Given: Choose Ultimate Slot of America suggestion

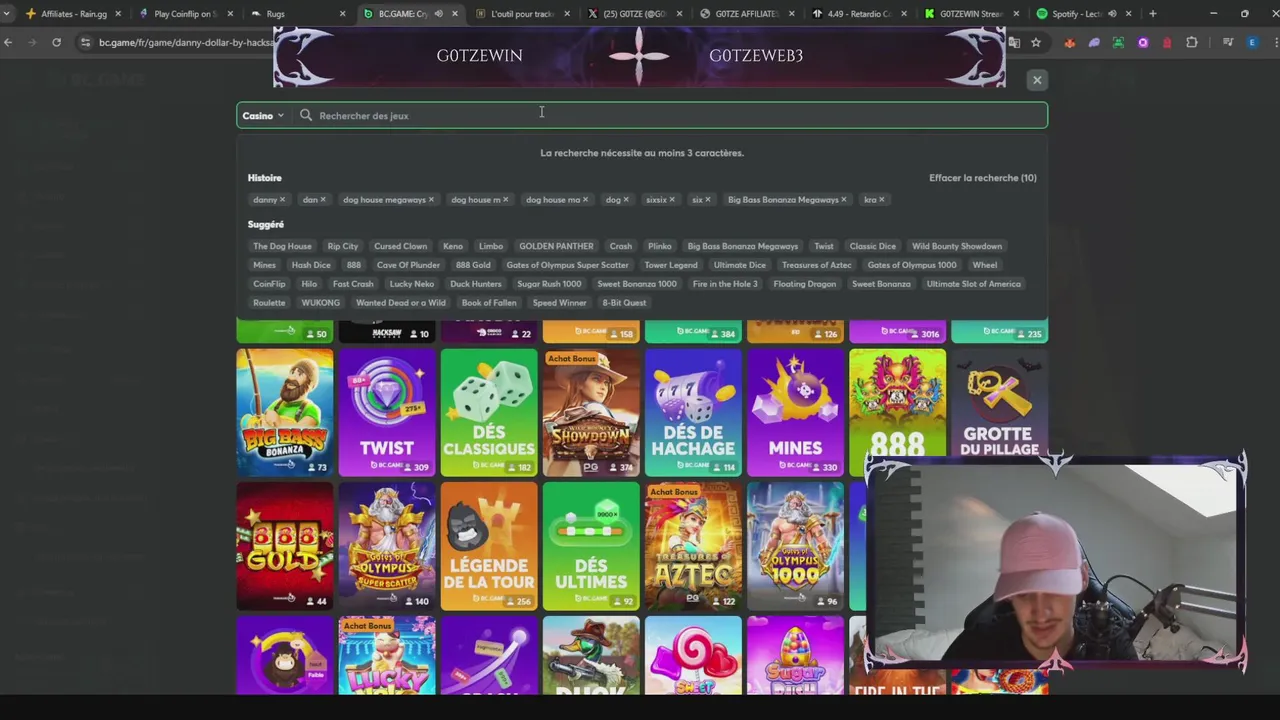Looking at the screenshot, I should point(973,284).
